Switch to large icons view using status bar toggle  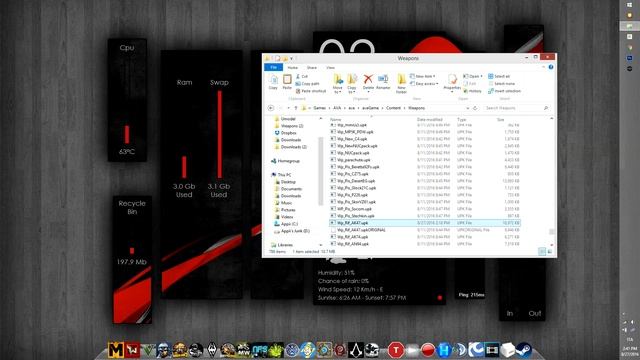click(x=549, y=252)
